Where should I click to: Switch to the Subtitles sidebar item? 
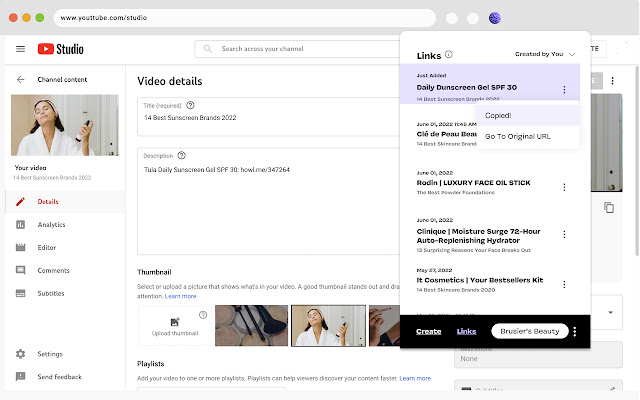point(51,293)
